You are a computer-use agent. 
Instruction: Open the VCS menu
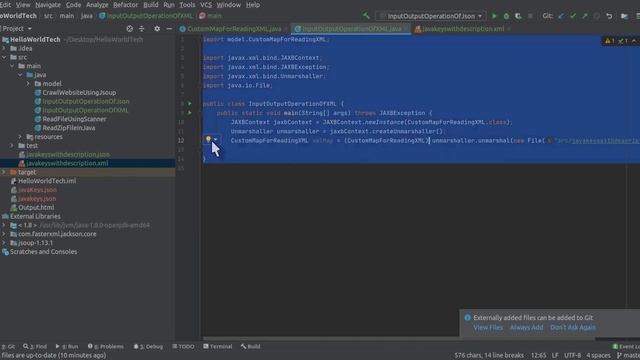pos(206,5)
